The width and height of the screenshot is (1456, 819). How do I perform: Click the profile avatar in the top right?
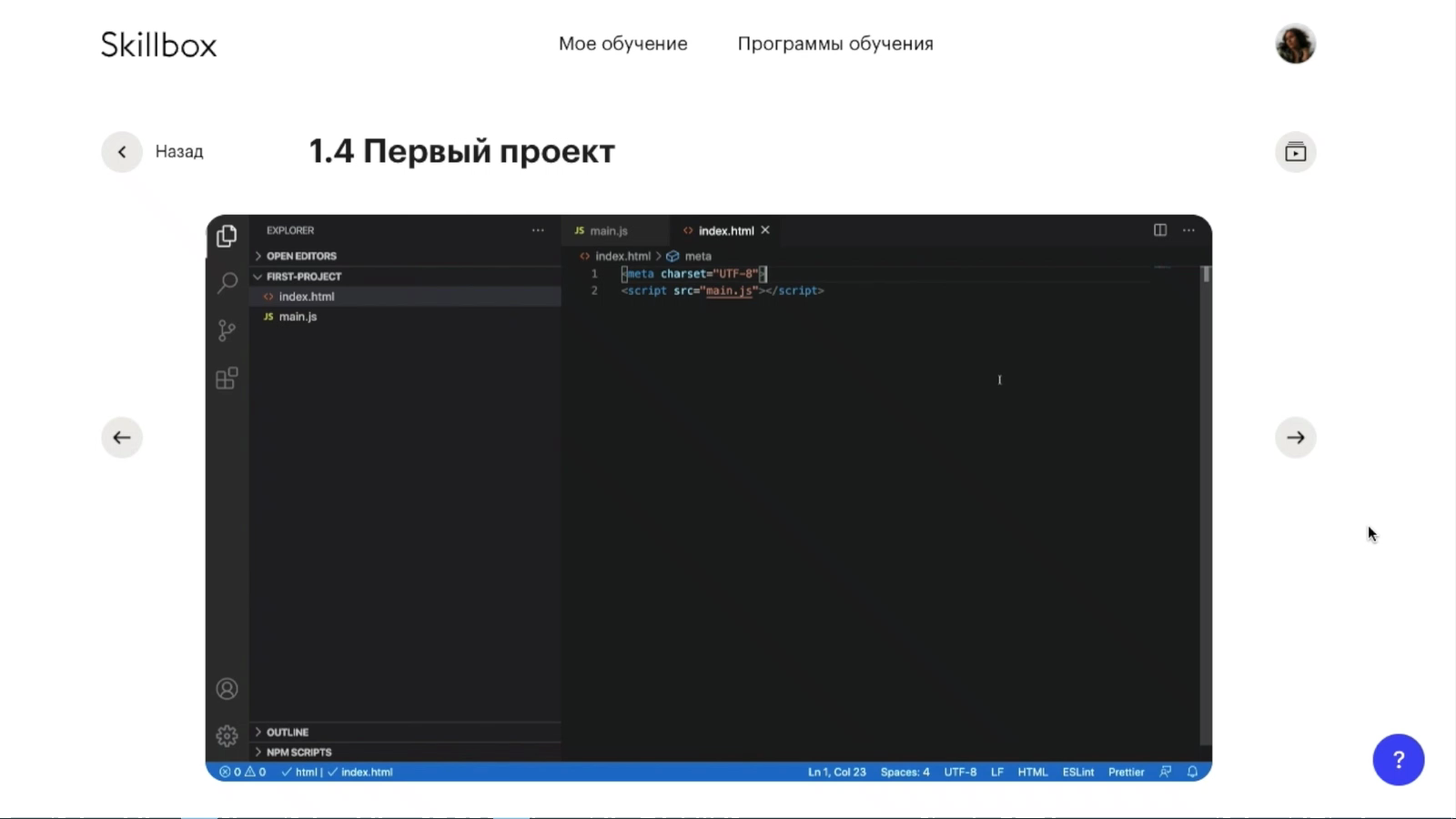point(1295,43)
